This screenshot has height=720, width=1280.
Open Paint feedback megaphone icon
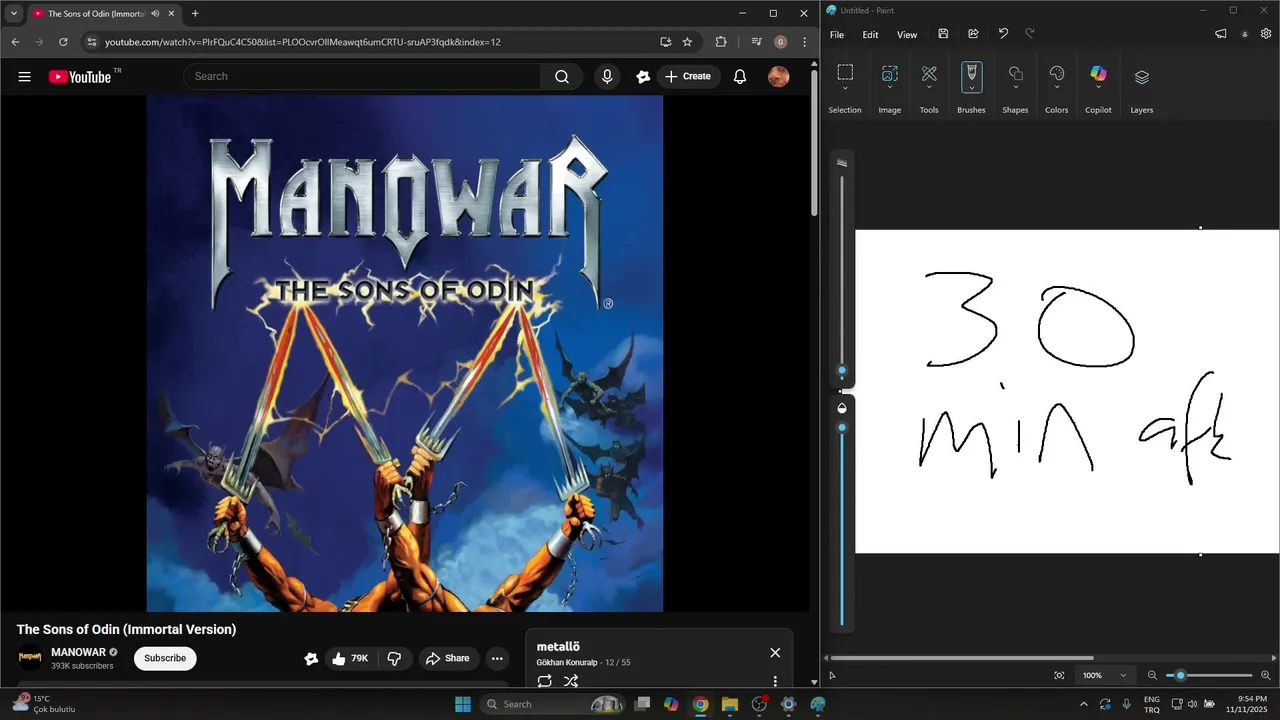click(x=1221, y=34)
